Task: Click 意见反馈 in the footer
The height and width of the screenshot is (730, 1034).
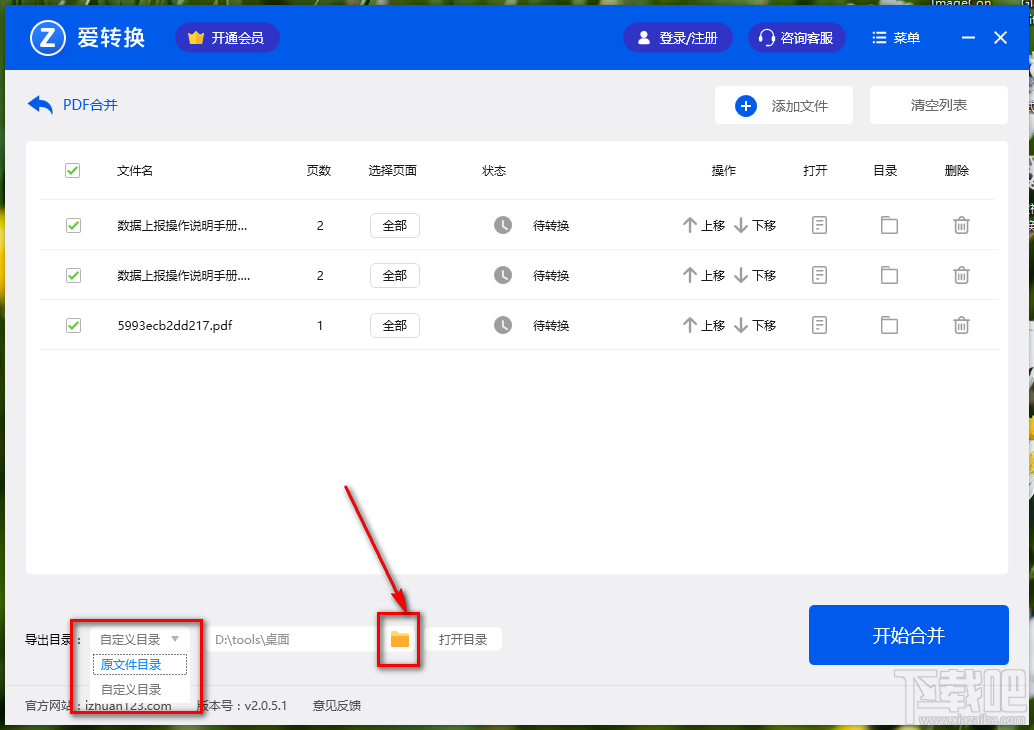Action: click(336, 705)
